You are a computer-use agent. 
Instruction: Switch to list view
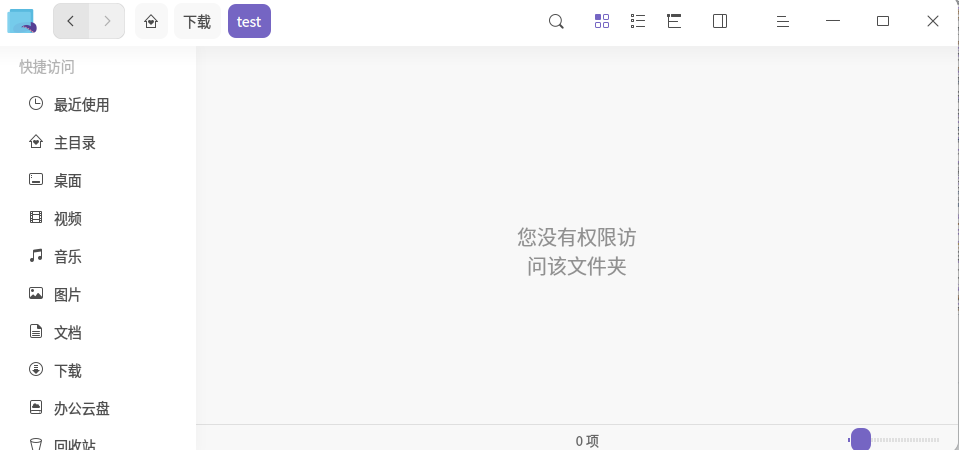point(638,21)
